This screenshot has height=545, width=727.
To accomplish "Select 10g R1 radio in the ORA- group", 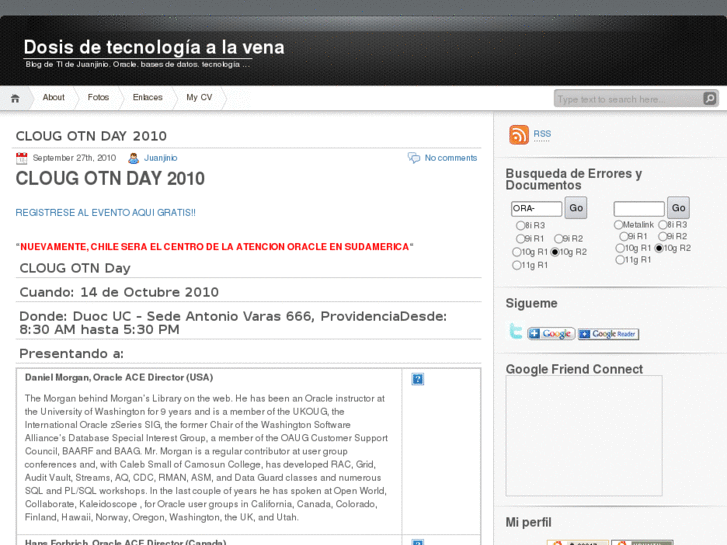I will coord(517,252).
